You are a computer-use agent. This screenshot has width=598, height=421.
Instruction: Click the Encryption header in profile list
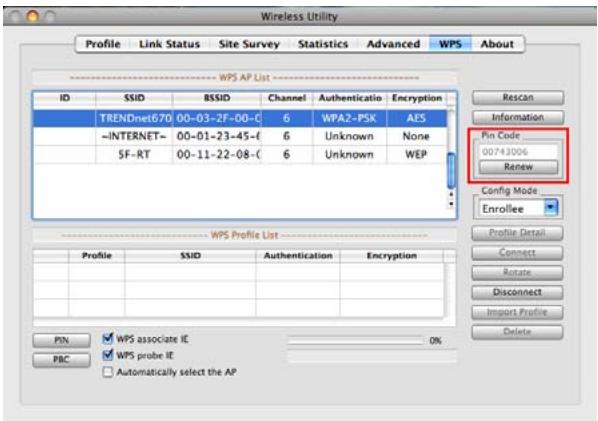(392, 256)
